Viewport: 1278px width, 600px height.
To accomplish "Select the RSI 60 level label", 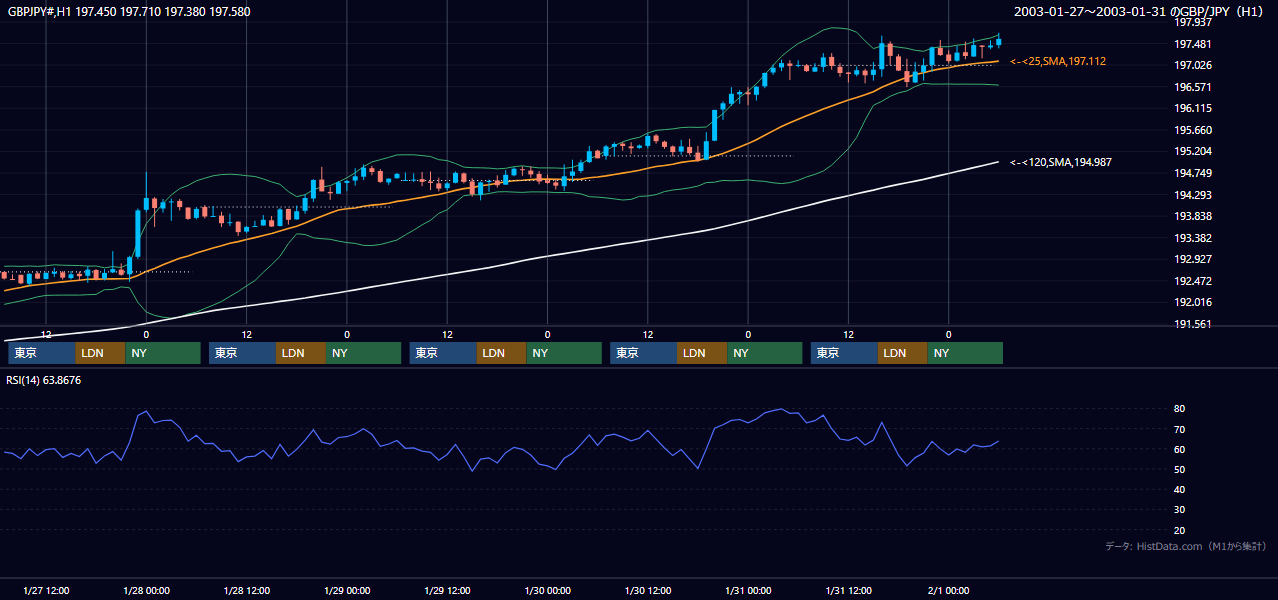I will (1180, 449).
